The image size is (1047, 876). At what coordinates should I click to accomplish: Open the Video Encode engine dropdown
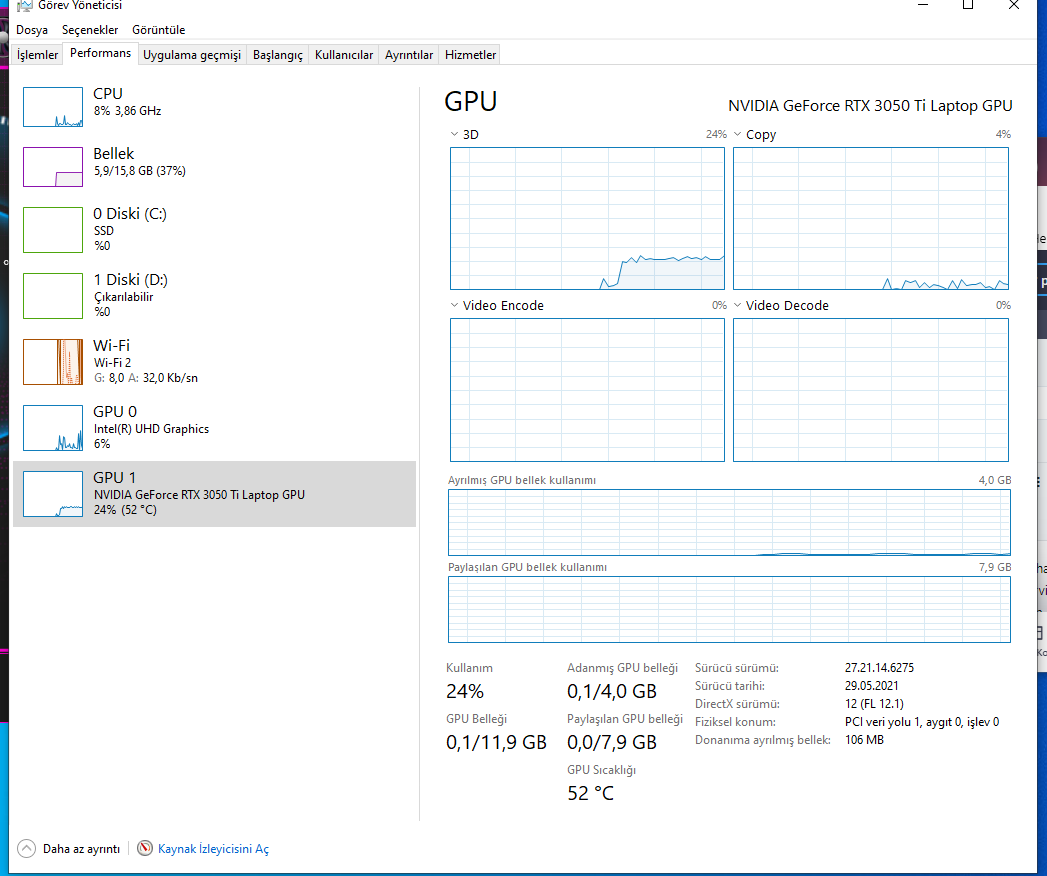click(x=455, y=305)
